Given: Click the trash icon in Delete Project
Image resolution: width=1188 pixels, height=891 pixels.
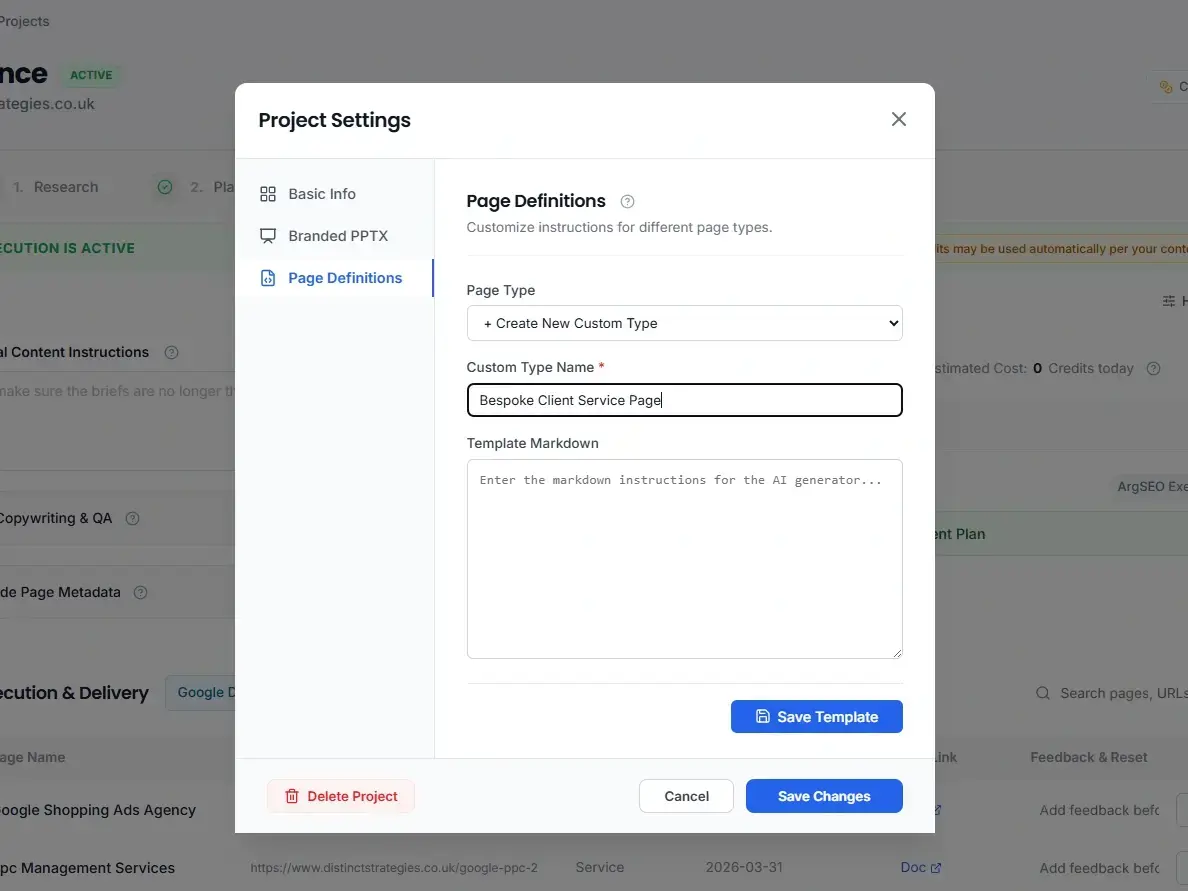Looking at the screenshot, I should 291,796.
